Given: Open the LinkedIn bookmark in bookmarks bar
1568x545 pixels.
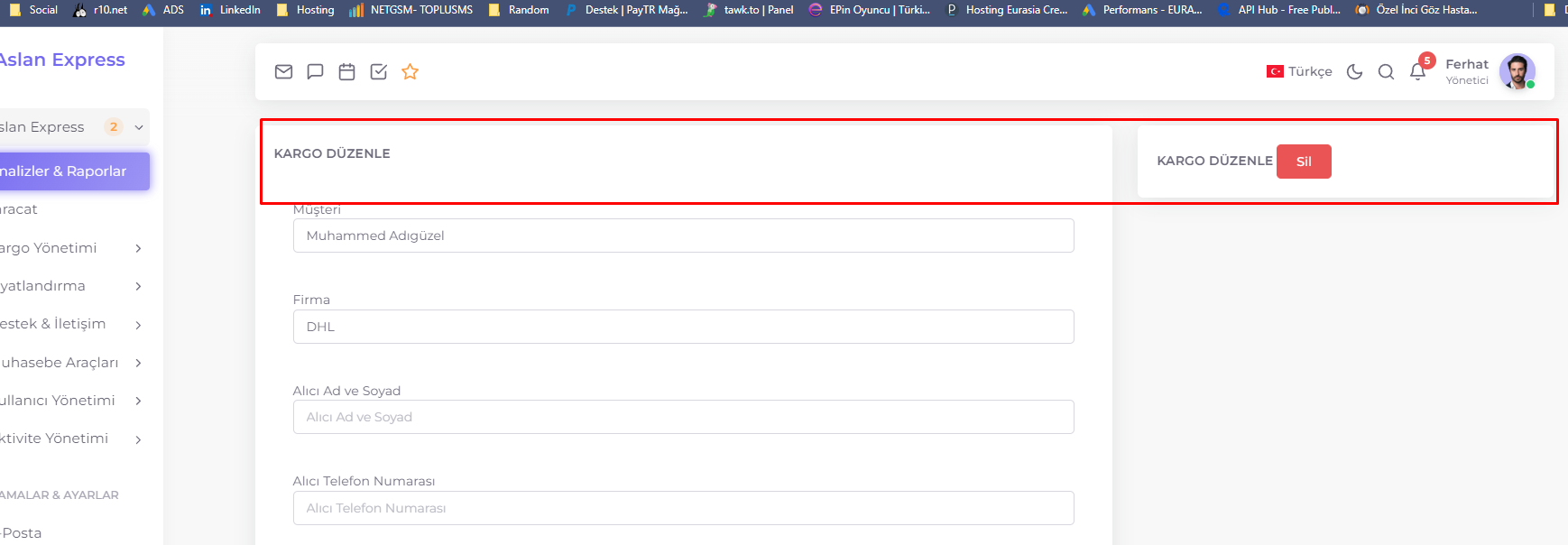Looking at the screenshot, I should click(230, 10).
